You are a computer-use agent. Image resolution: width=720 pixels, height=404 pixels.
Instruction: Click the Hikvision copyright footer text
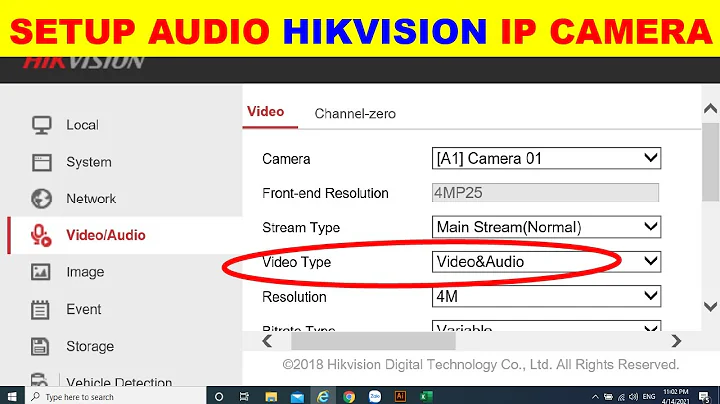(x=481, y=365)
